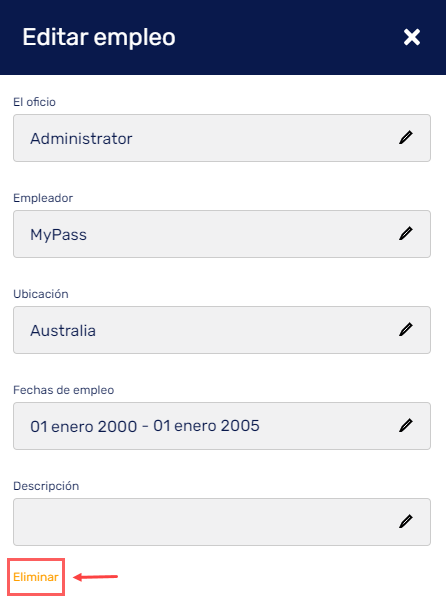Click the pencil icon in El oficio field
The image size is (446, 596).
(x=406, y=138)
